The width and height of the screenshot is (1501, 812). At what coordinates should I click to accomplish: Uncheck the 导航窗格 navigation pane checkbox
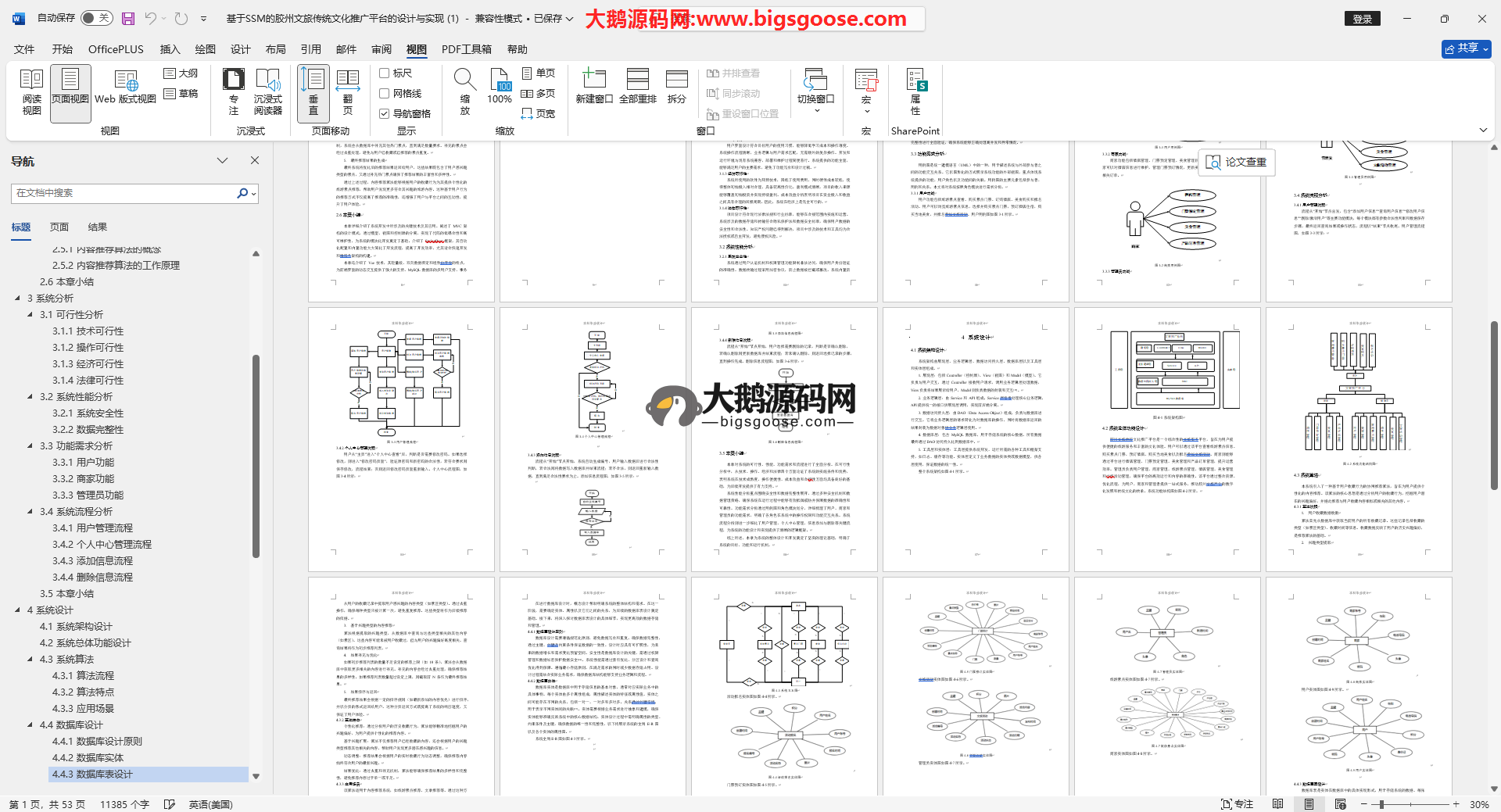click(385, 114)
